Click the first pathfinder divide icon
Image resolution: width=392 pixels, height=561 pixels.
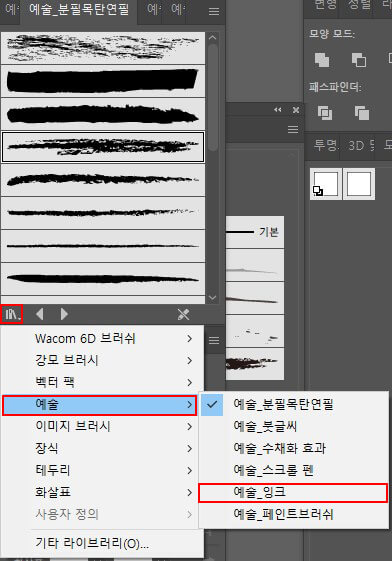(325, 113)
